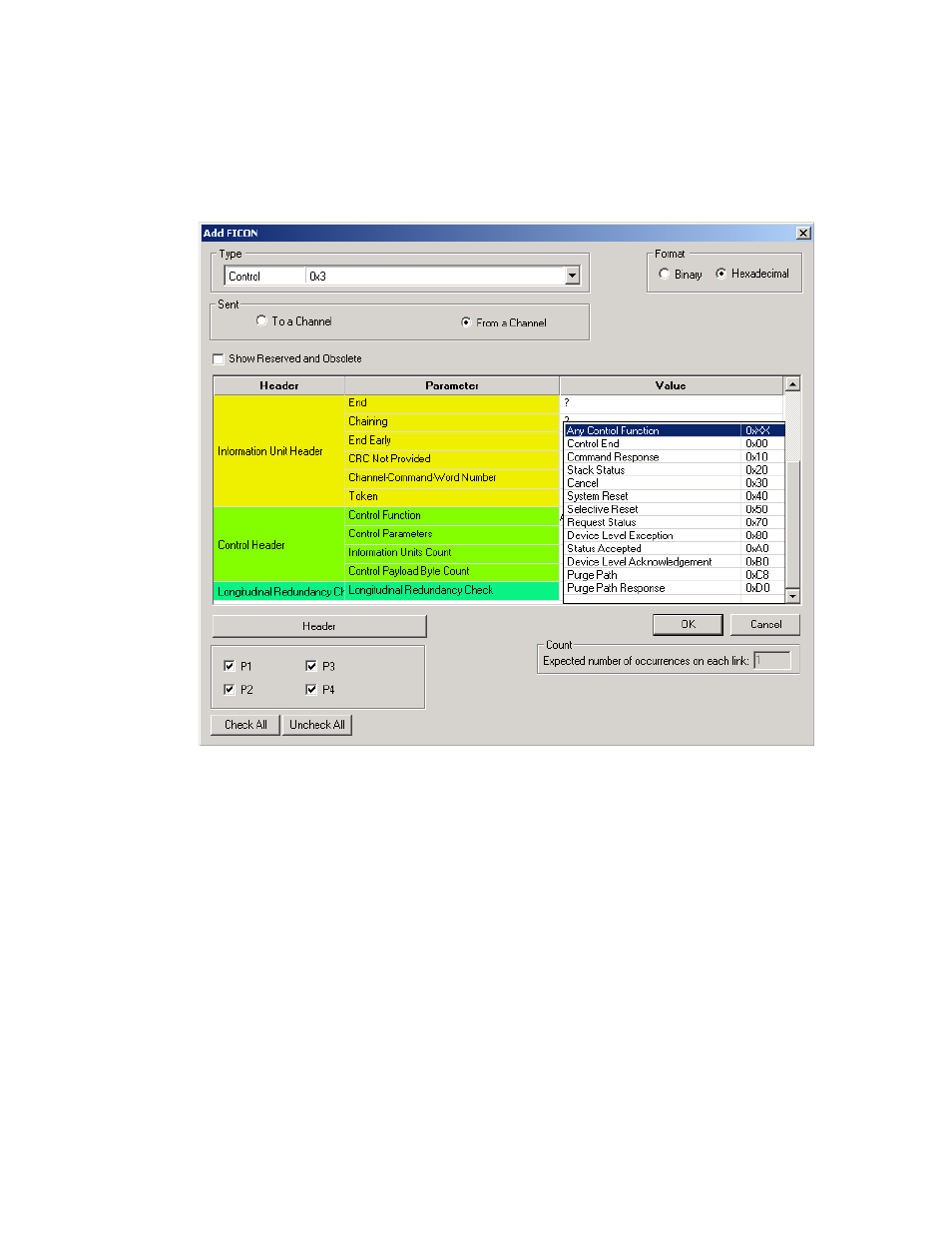Close the Add FICON dialog
Image resolution: width=952 pixels, height=1233 pixels.
point(803,233)
